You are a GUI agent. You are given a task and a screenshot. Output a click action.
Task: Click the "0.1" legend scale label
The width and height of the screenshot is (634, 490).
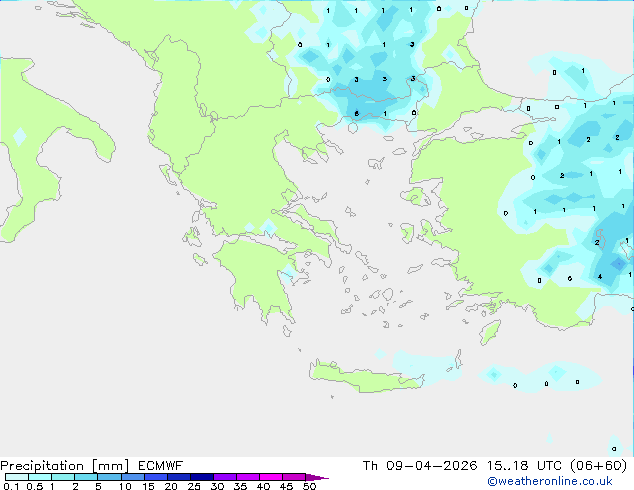point(11,486)
